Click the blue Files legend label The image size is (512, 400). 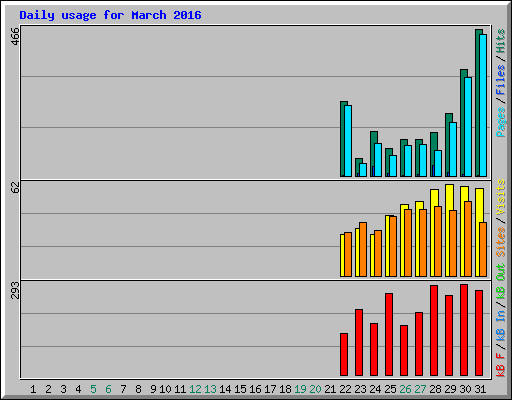(x=500, y=80)
